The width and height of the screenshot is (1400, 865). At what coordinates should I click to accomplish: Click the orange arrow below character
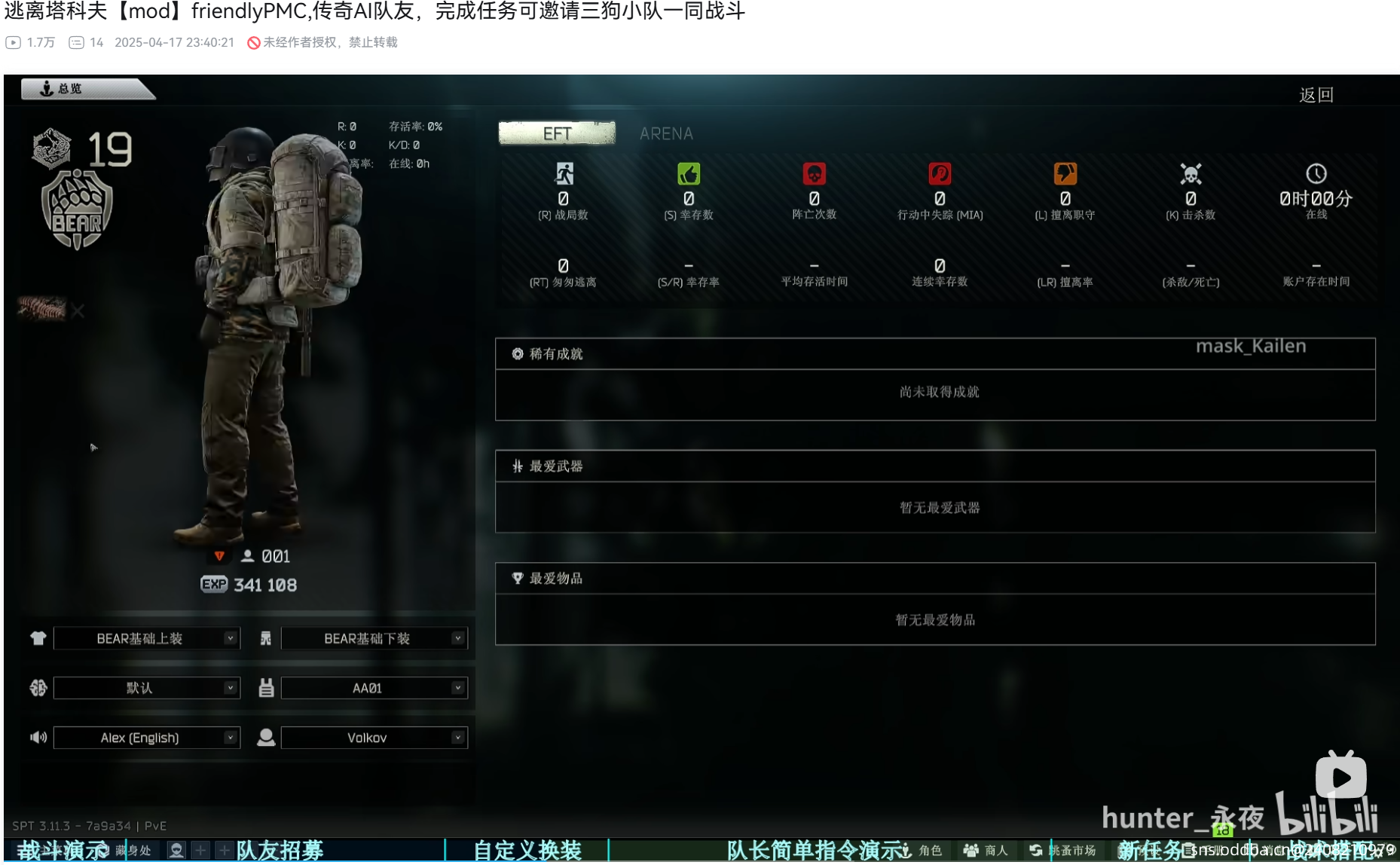(219, 556)
